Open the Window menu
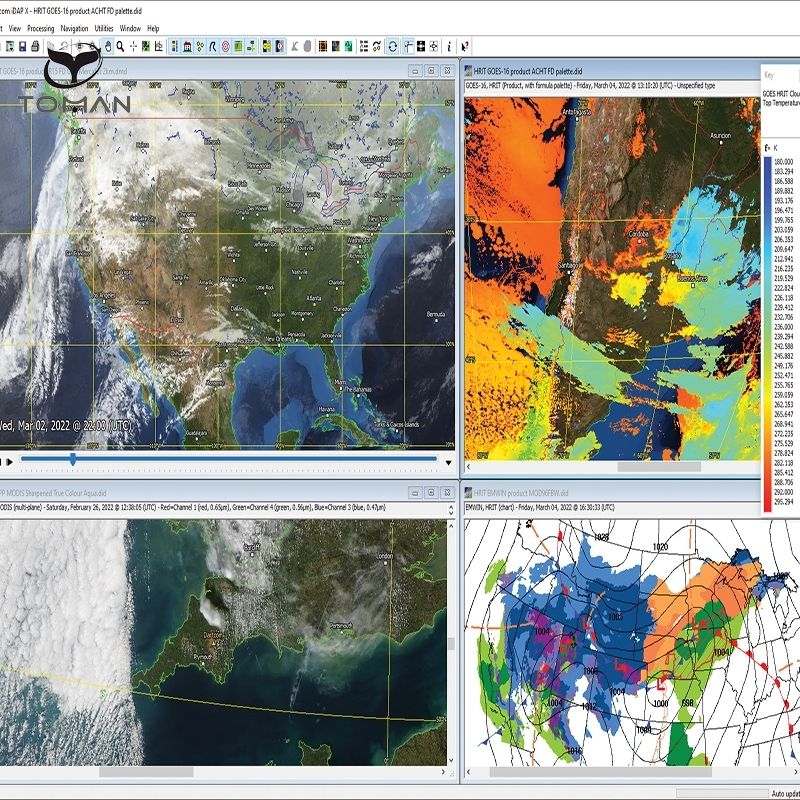This screenshot has width=800, height=800. 130,29
